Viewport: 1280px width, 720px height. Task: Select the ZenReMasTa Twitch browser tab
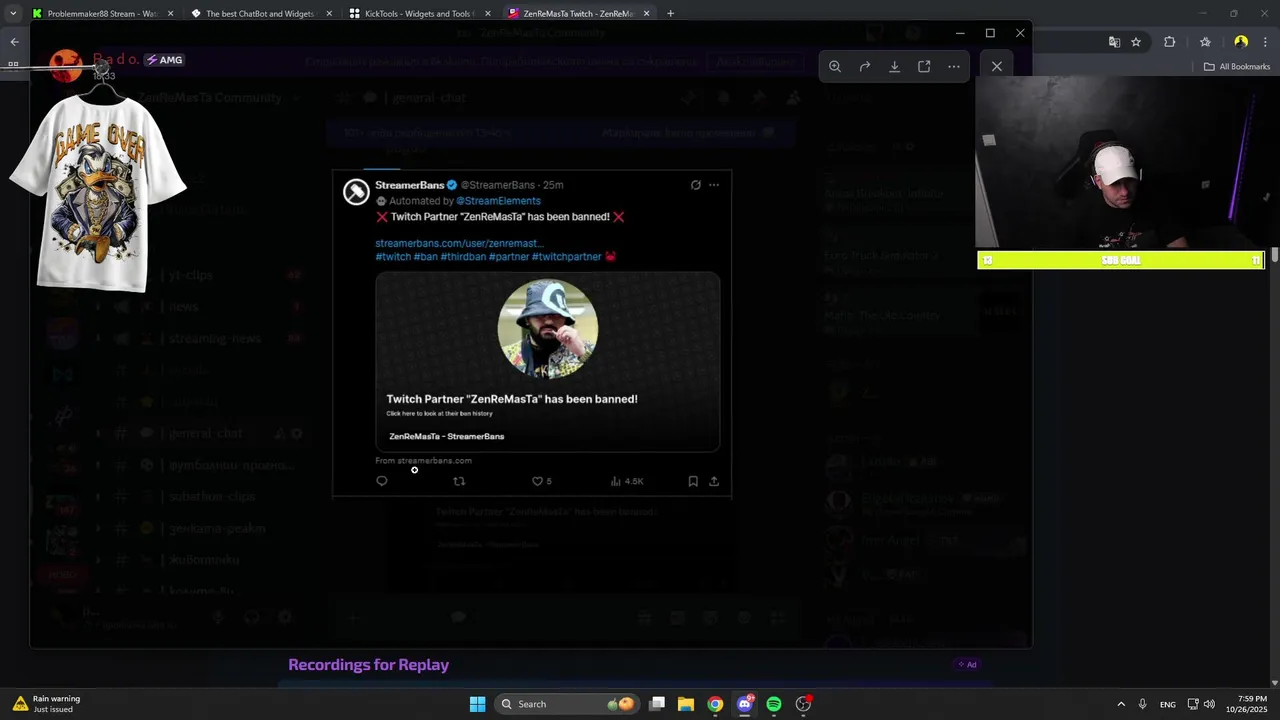(x=578, y=14)
